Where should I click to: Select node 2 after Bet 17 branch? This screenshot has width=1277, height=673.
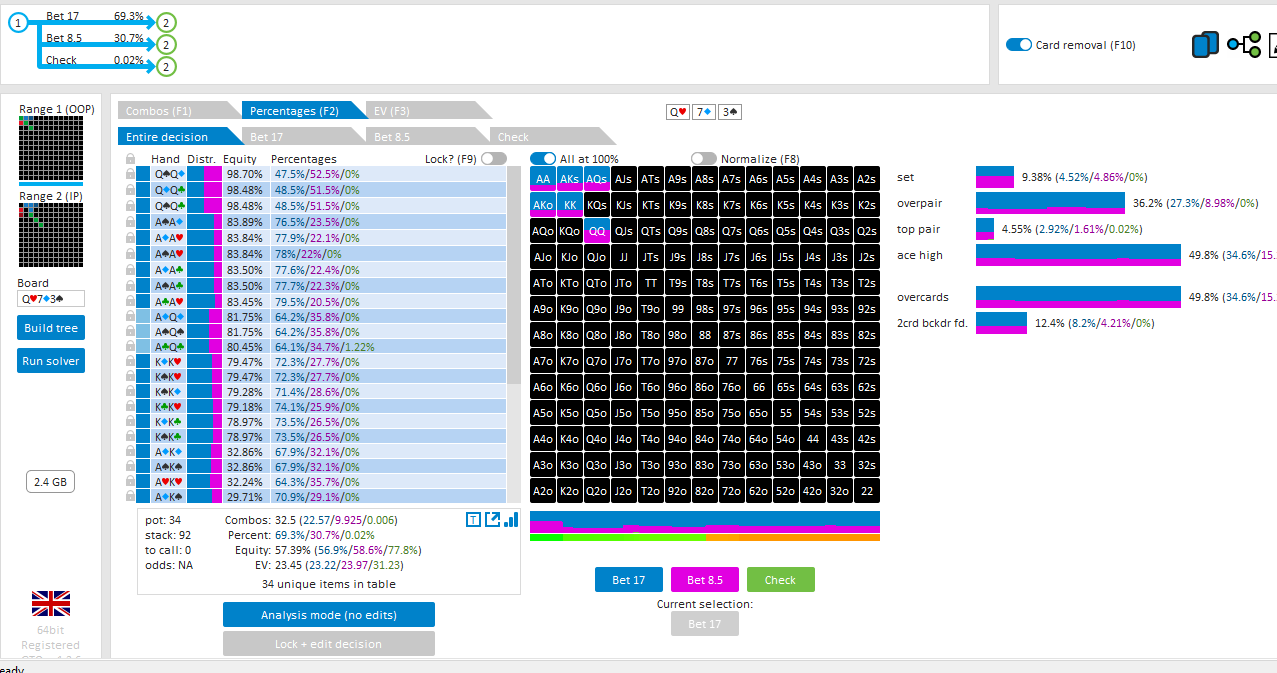click(167, 22)
